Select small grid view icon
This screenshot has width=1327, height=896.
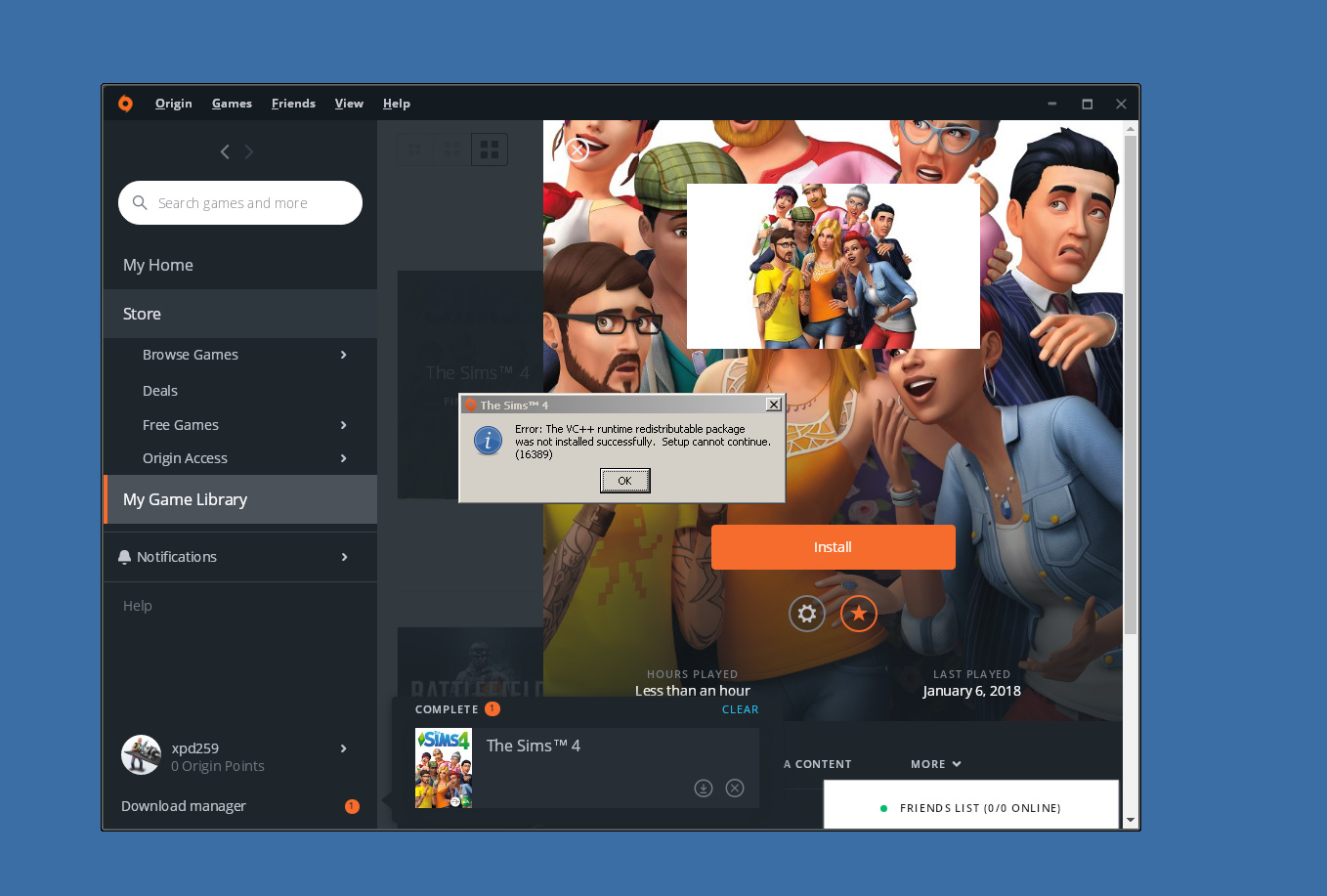point(415,149)
